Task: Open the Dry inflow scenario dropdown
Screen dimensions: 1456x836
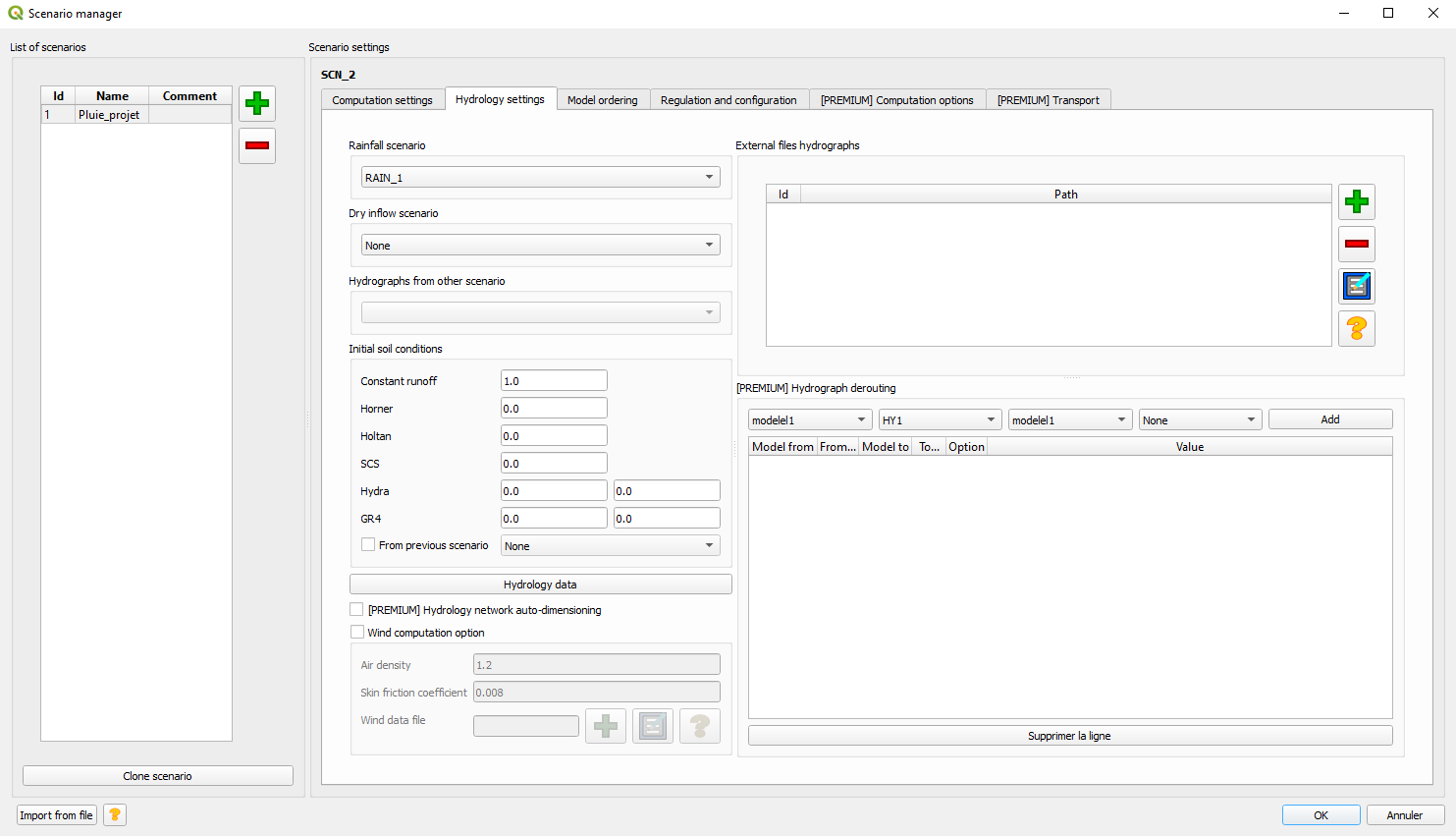Action: (x=541, y=245)
